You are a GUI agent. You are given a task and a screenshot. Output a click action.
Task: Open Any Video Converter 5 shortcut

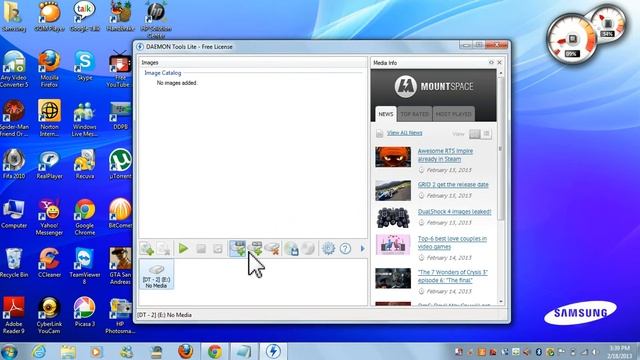14,69
